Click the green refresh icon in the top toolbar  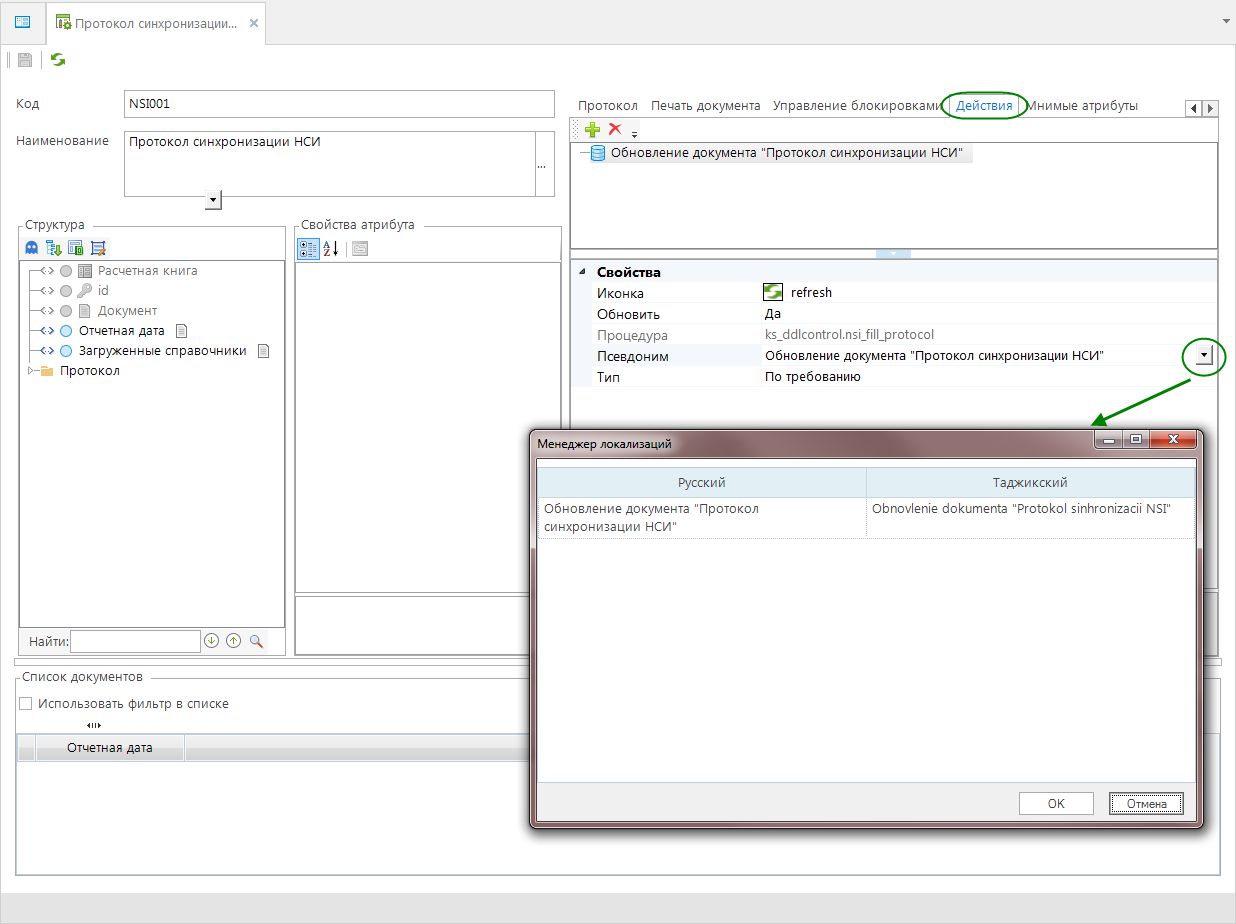tap(58, 60)
